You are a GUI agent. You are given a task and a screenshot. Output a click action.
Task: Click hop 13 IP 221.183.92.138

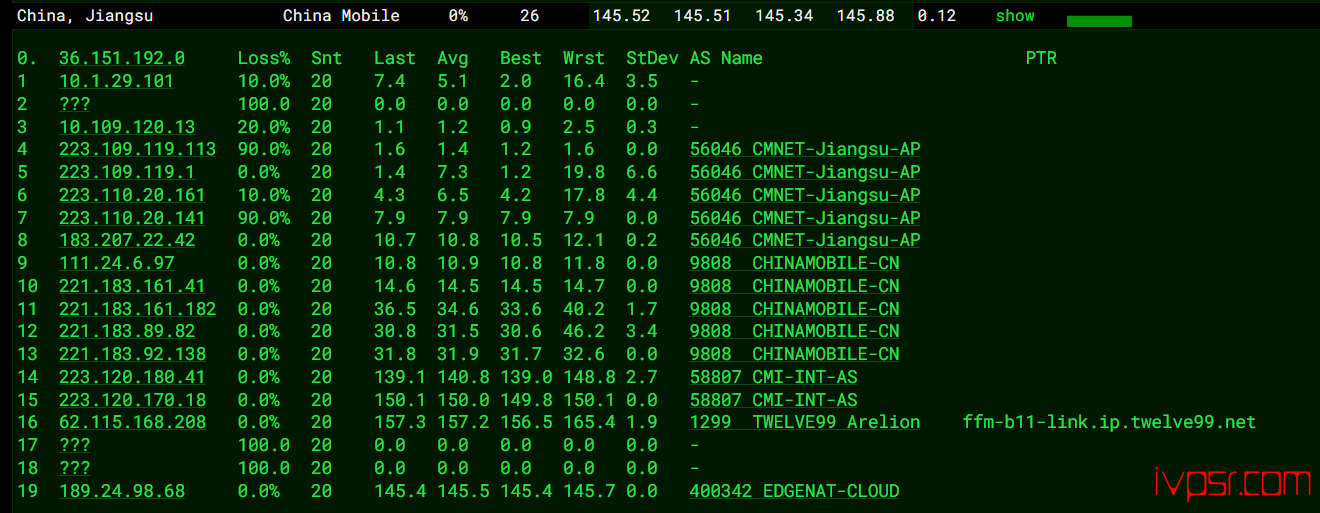pyautogui.click(x=132, y=355)
